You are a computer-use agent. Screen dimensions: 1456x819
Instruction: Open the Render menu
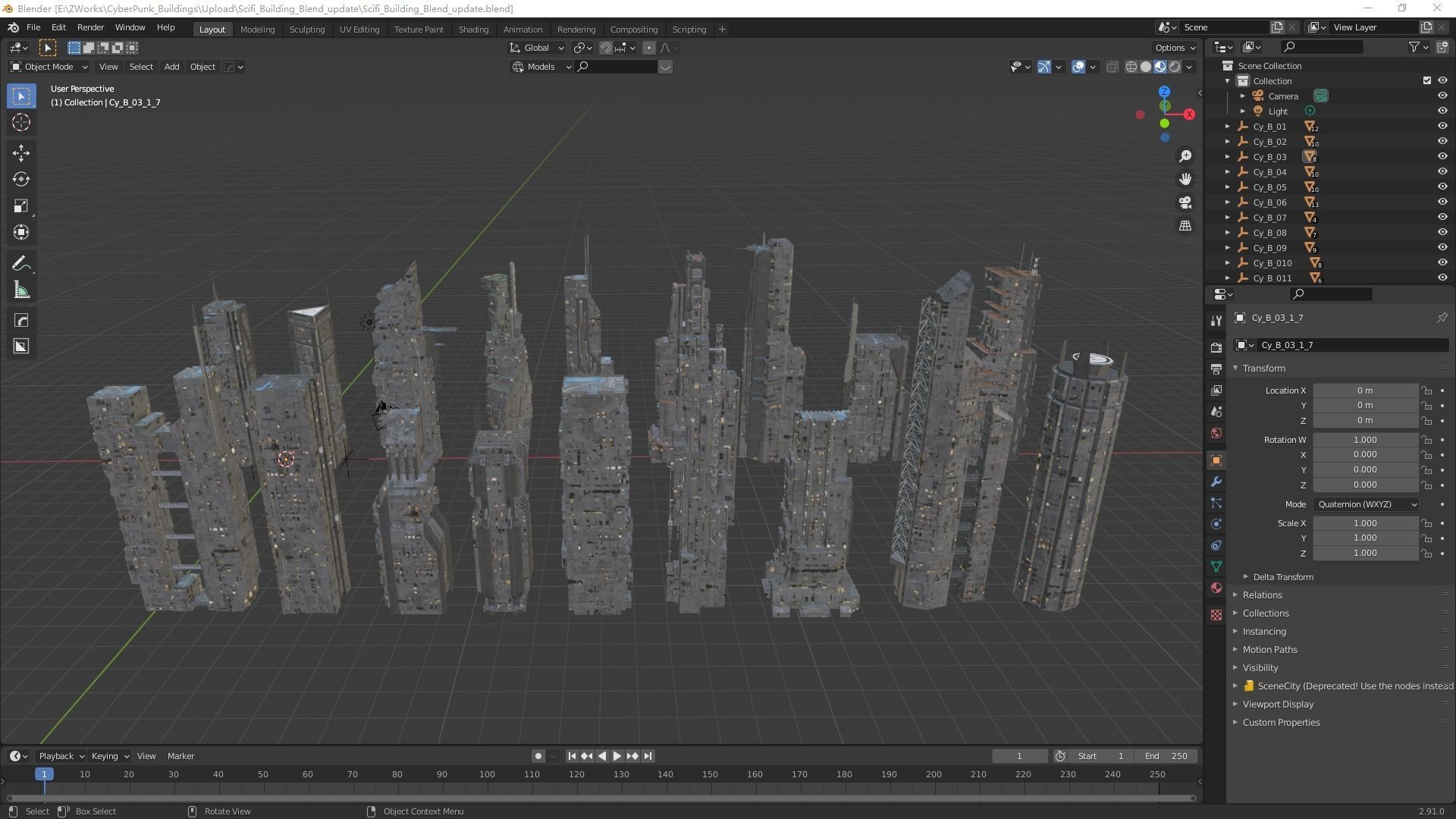pyautogui.click(x=90, y=27)
